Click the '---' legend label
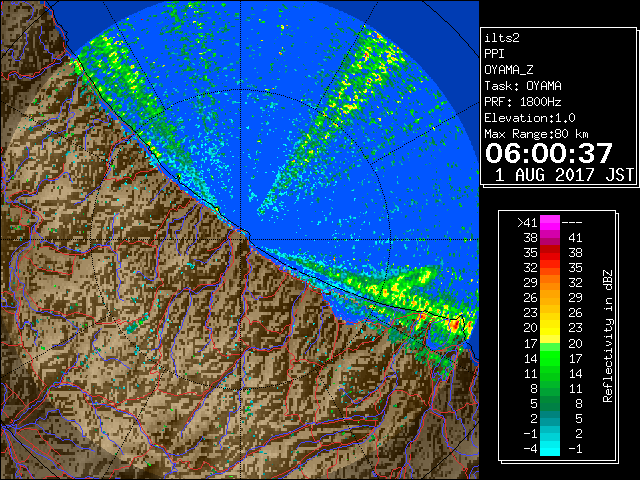640x480 pixels. point(572,223)
